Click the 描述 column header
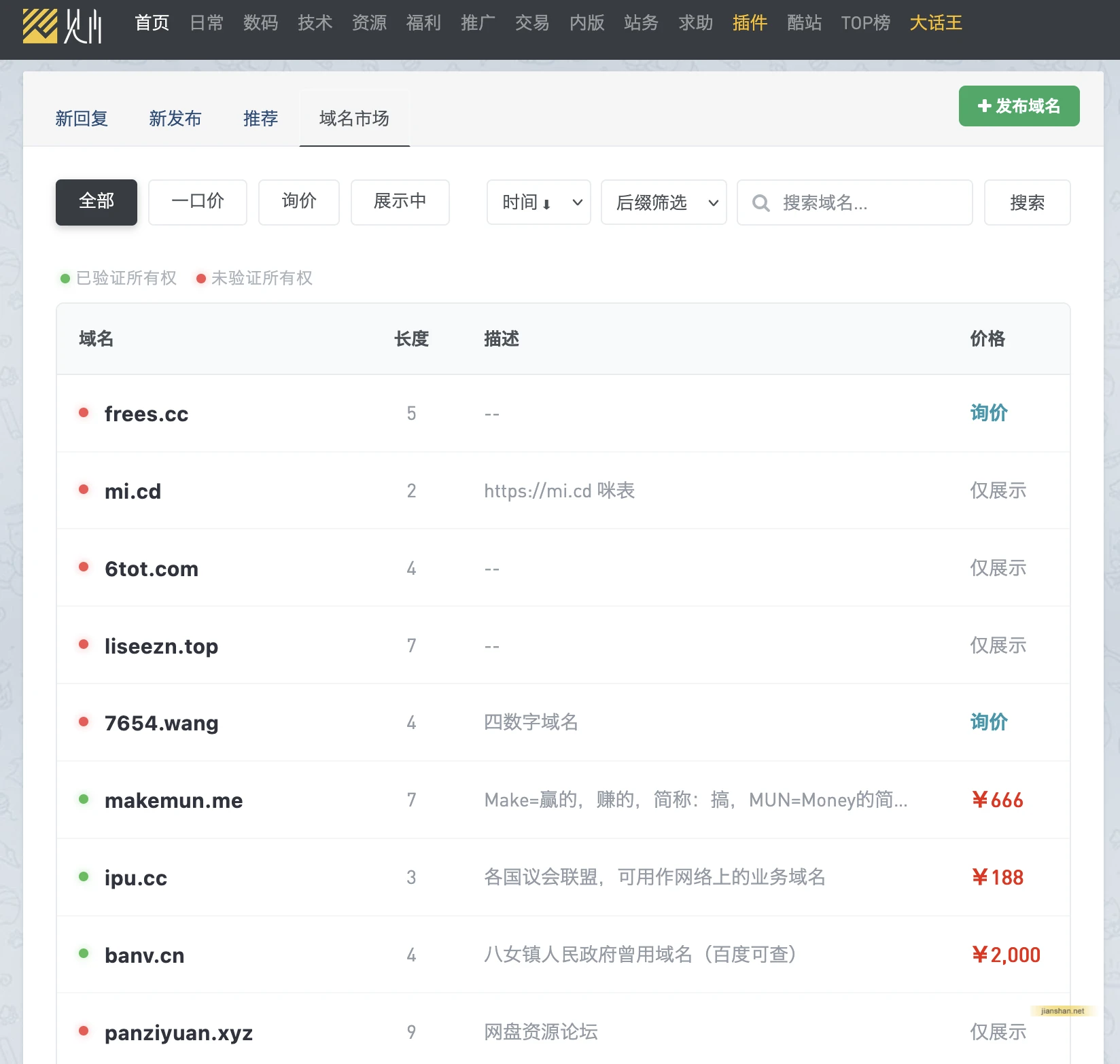 502,338
